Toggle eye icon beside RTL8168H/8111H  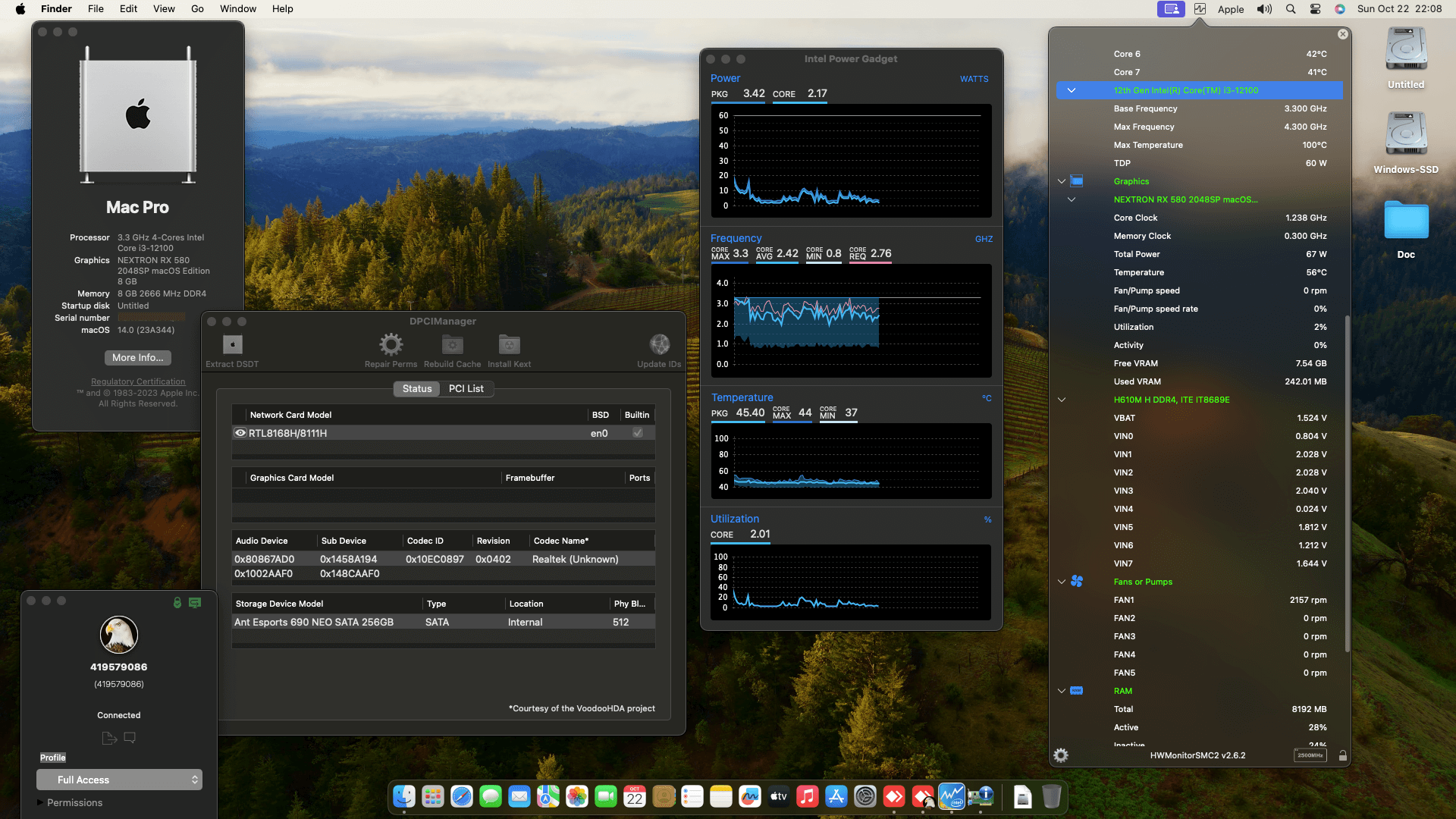240,433
